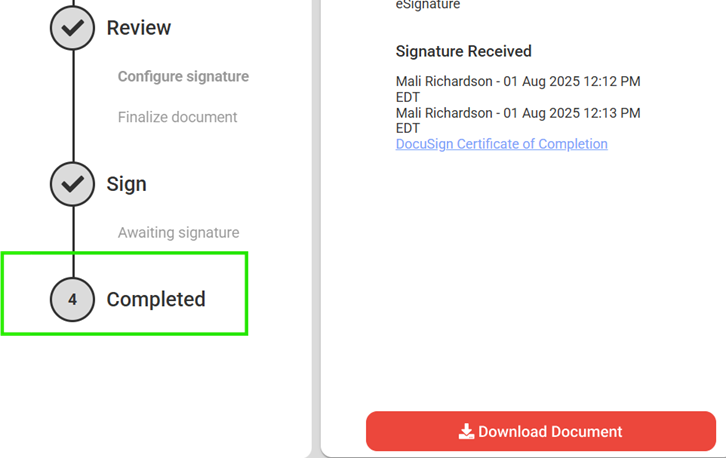726x458 pixels.
Task: Select the Completed step label
Action: 156,299
